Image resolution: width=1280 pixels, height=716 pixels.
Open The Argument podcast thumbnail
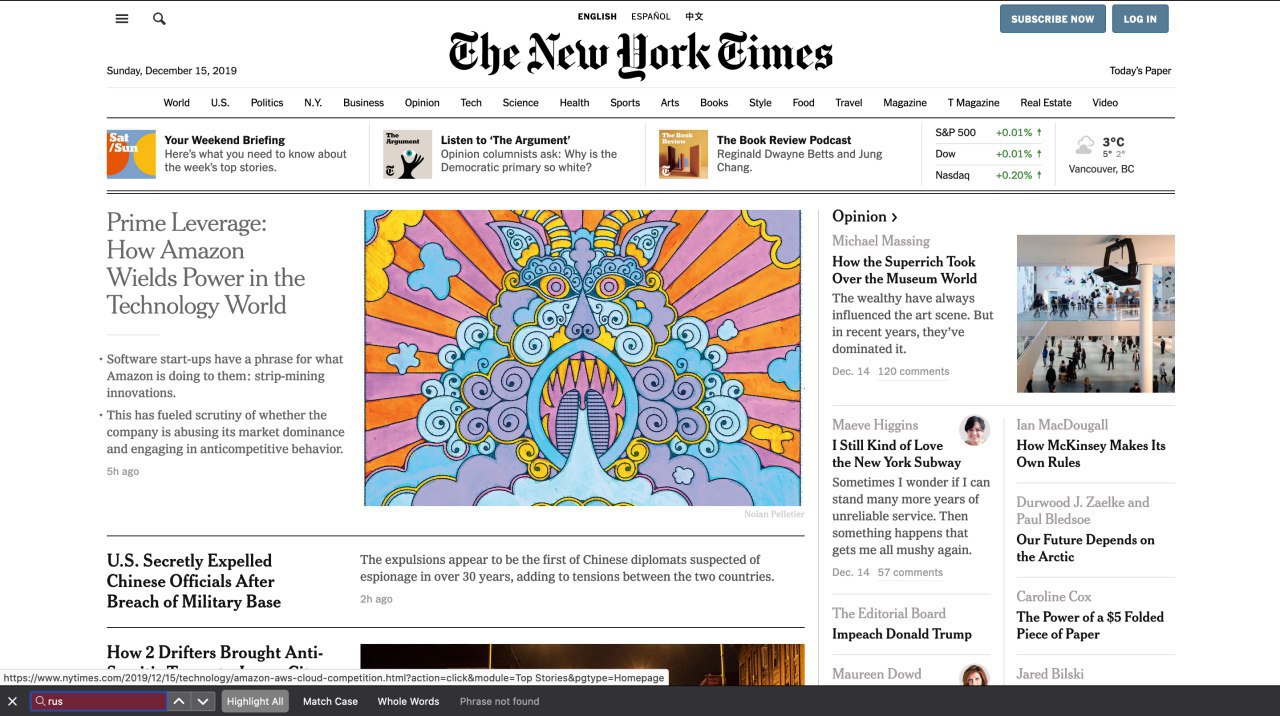coord(407,154)
